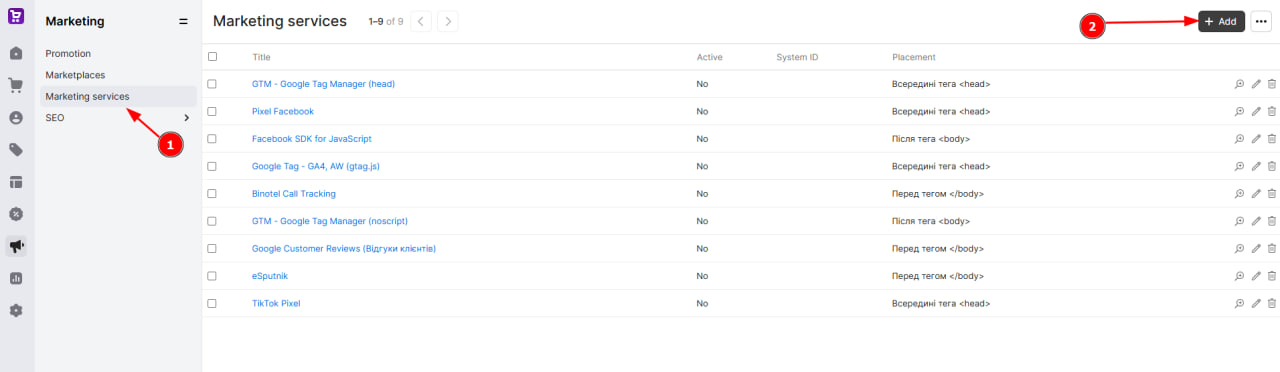Image resolution: width=1280 pixels, height=372 pixels.
Task: Open the price tag icon in sidebar
Action: [16, 150]
